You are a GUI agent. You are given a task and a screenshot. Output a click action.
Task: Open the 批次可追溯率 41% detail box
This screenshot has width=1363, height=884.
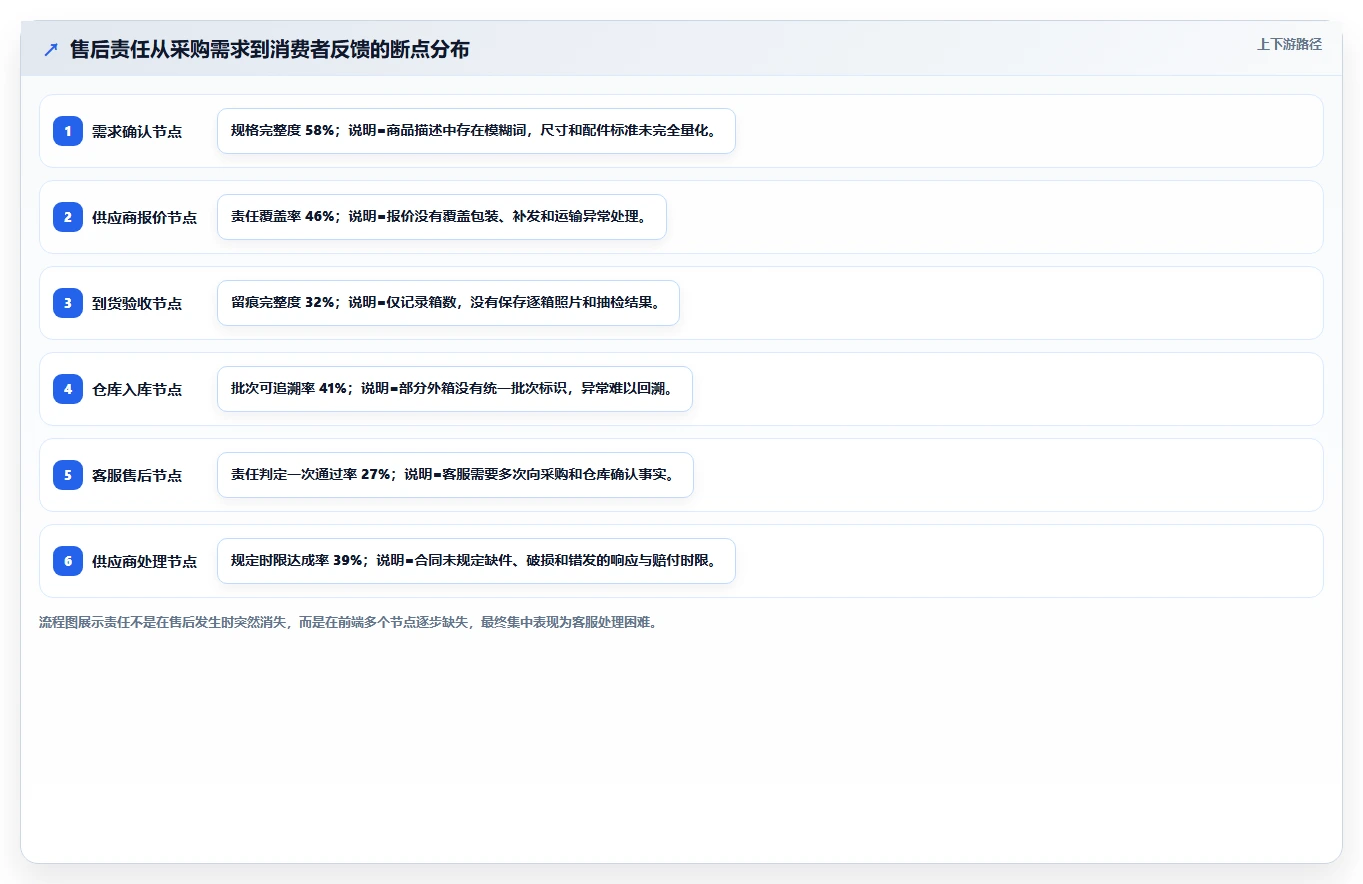pyautogui.click(x=455, y=389)
